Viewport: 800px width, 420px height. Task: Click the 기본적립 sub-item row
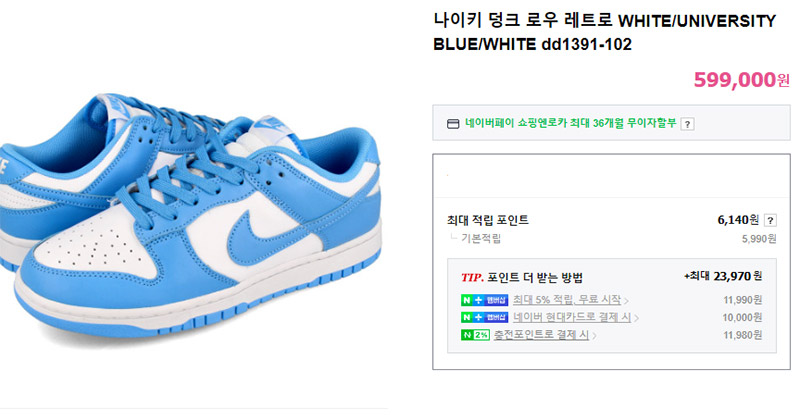[x=612, y=238]
